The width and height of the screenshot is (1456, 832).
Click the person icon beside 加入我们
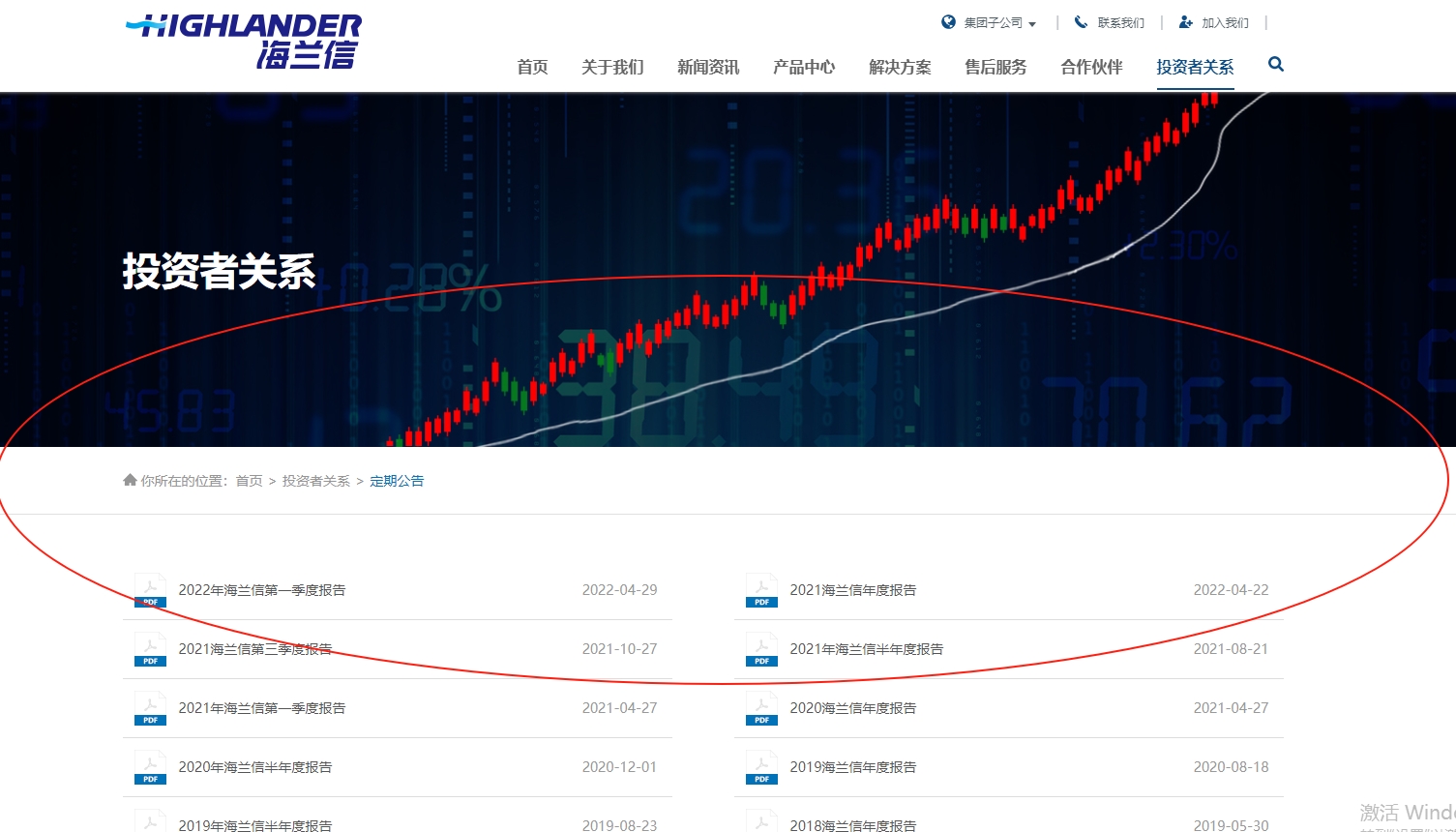(x=1185, y=21)
